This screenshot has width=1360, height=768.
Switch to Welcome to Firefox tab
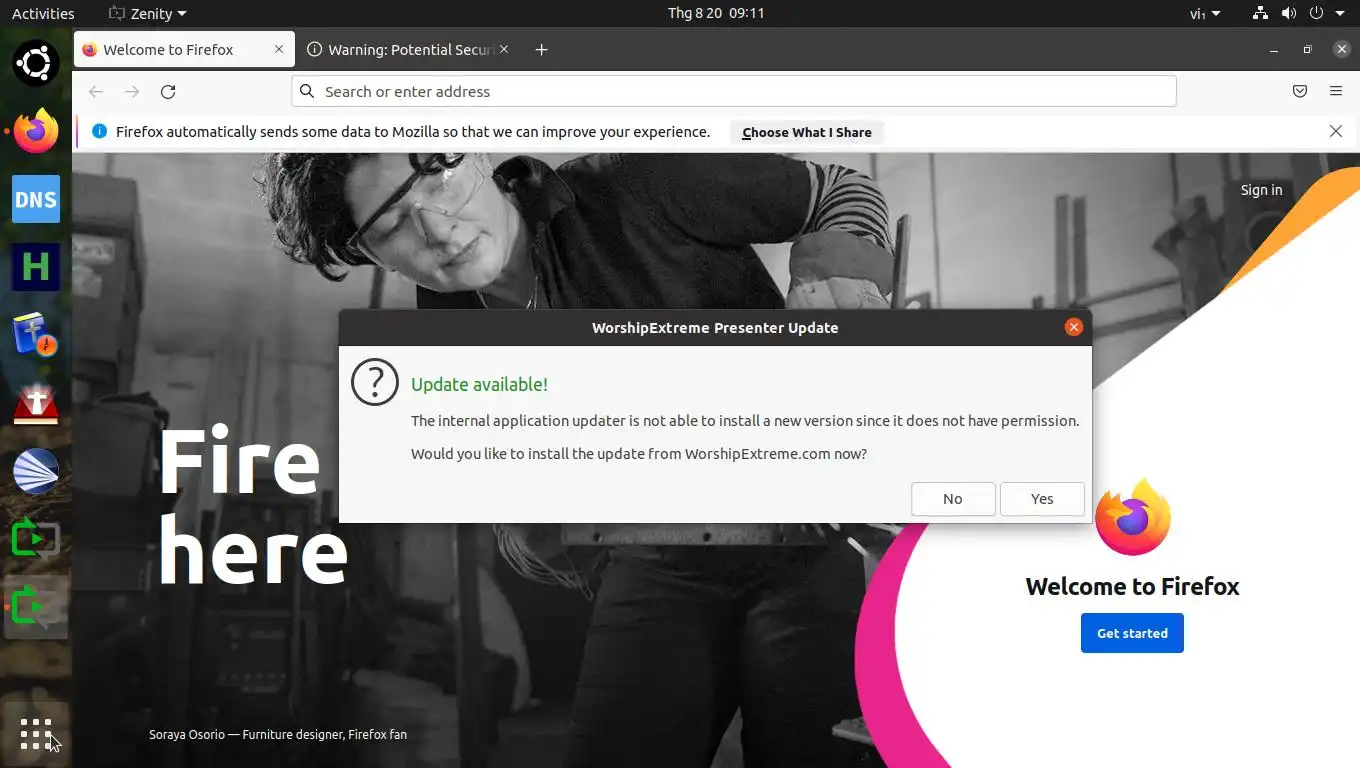point(185,50)
